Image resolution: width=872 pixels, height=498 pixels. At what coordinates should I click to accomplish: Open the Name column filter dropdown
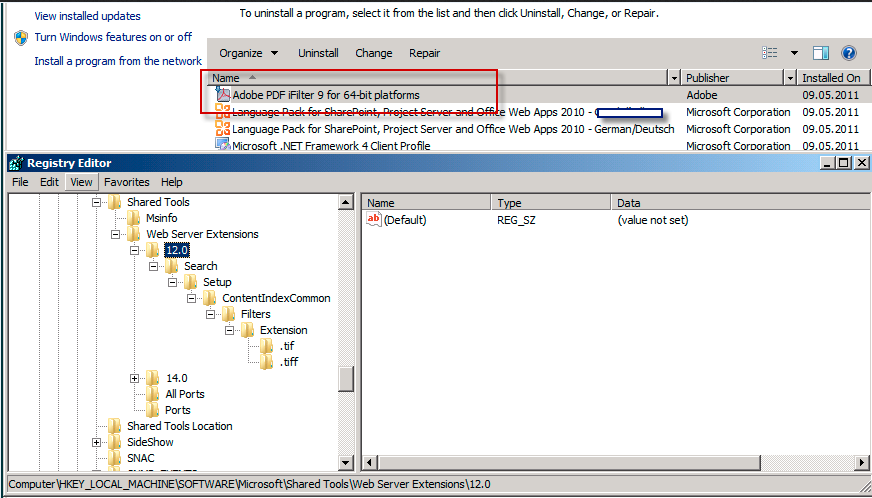[x=675, y=78]
